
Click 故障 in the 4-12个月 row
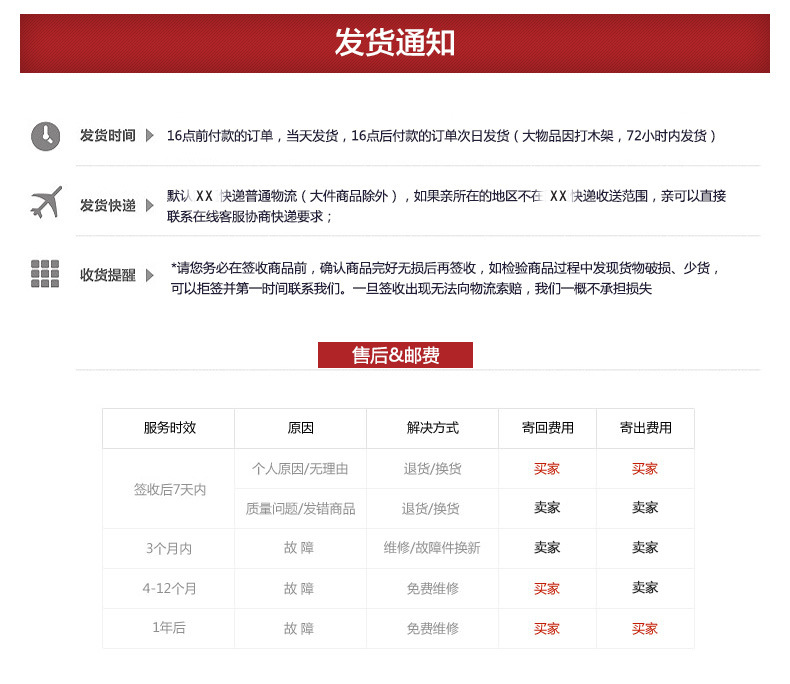(x=299, y=588)
